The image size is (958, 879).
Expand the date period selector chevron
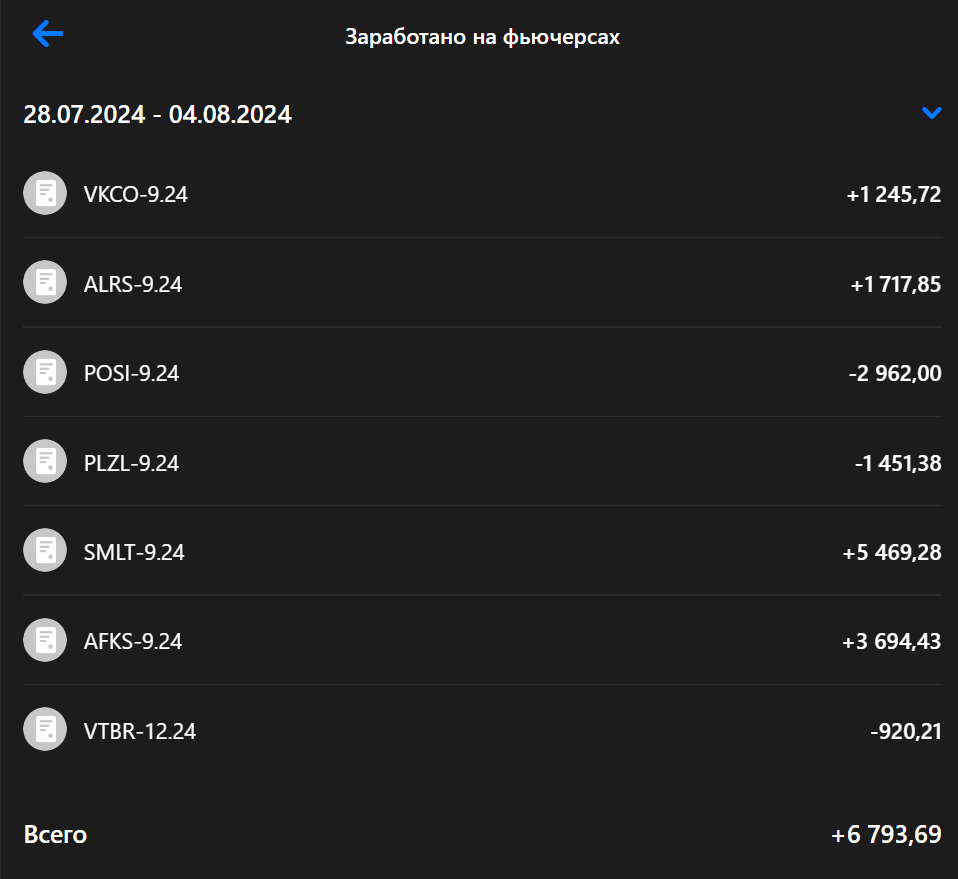(x=932, y=113)
